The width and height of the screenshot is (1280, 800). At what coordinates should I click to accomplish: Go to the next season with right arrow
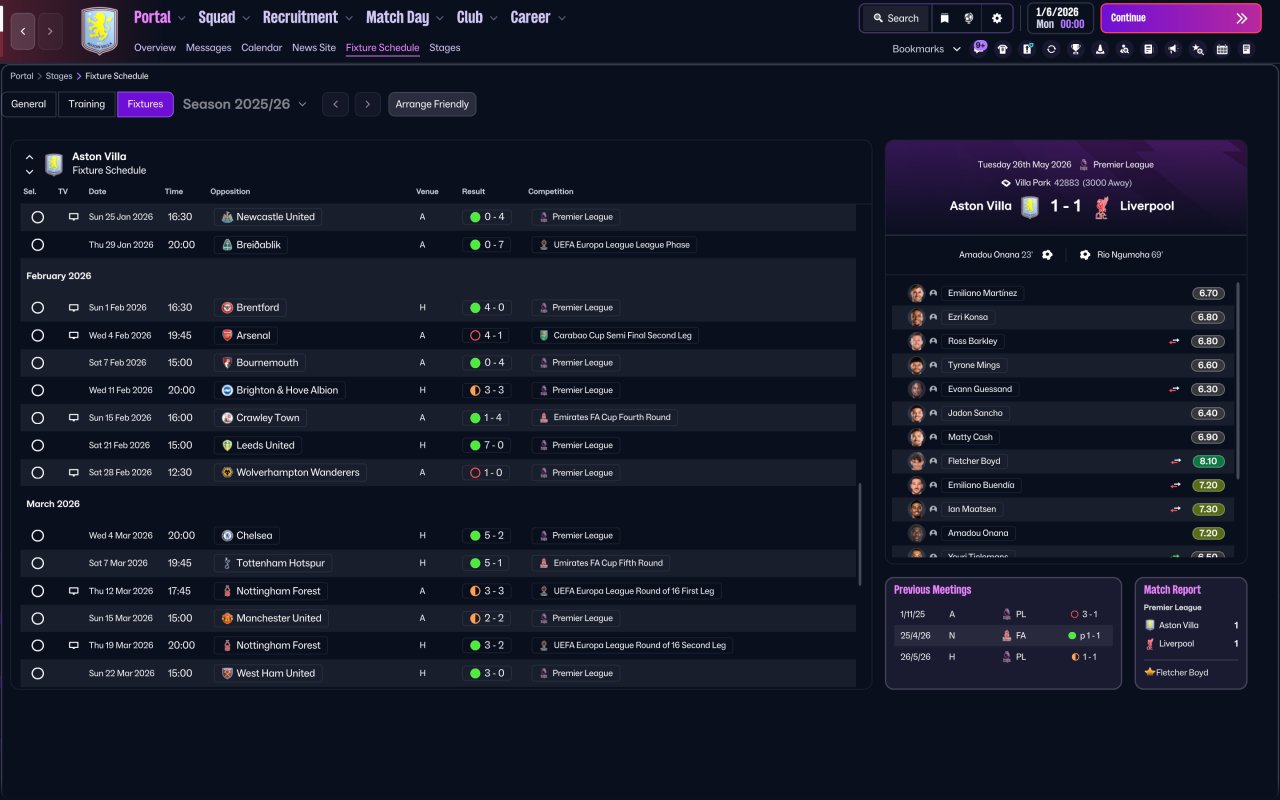(368, 104)
